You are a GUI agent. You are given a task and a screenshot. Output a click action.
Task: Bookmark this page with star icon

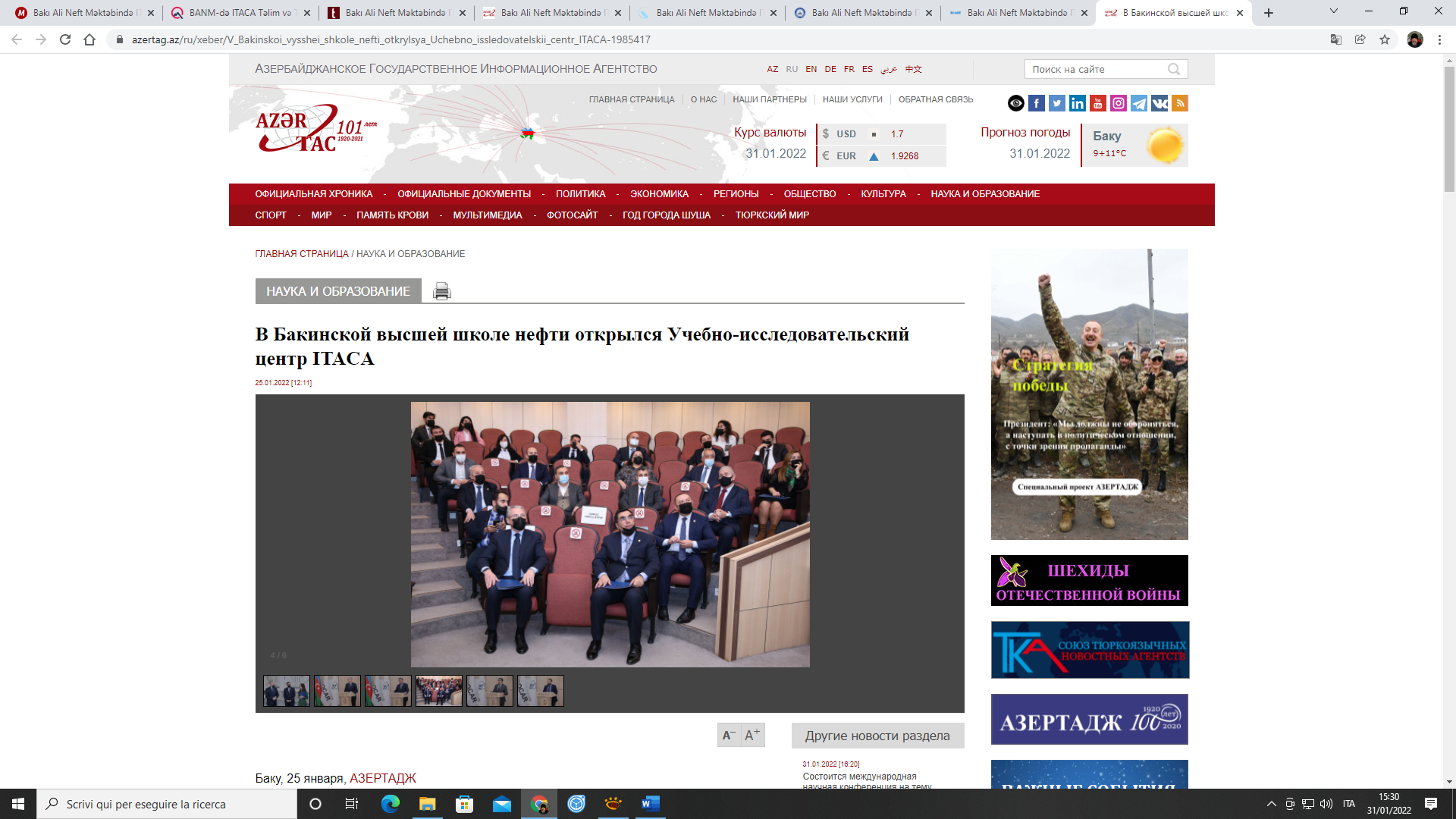[x=1385, y=39]
